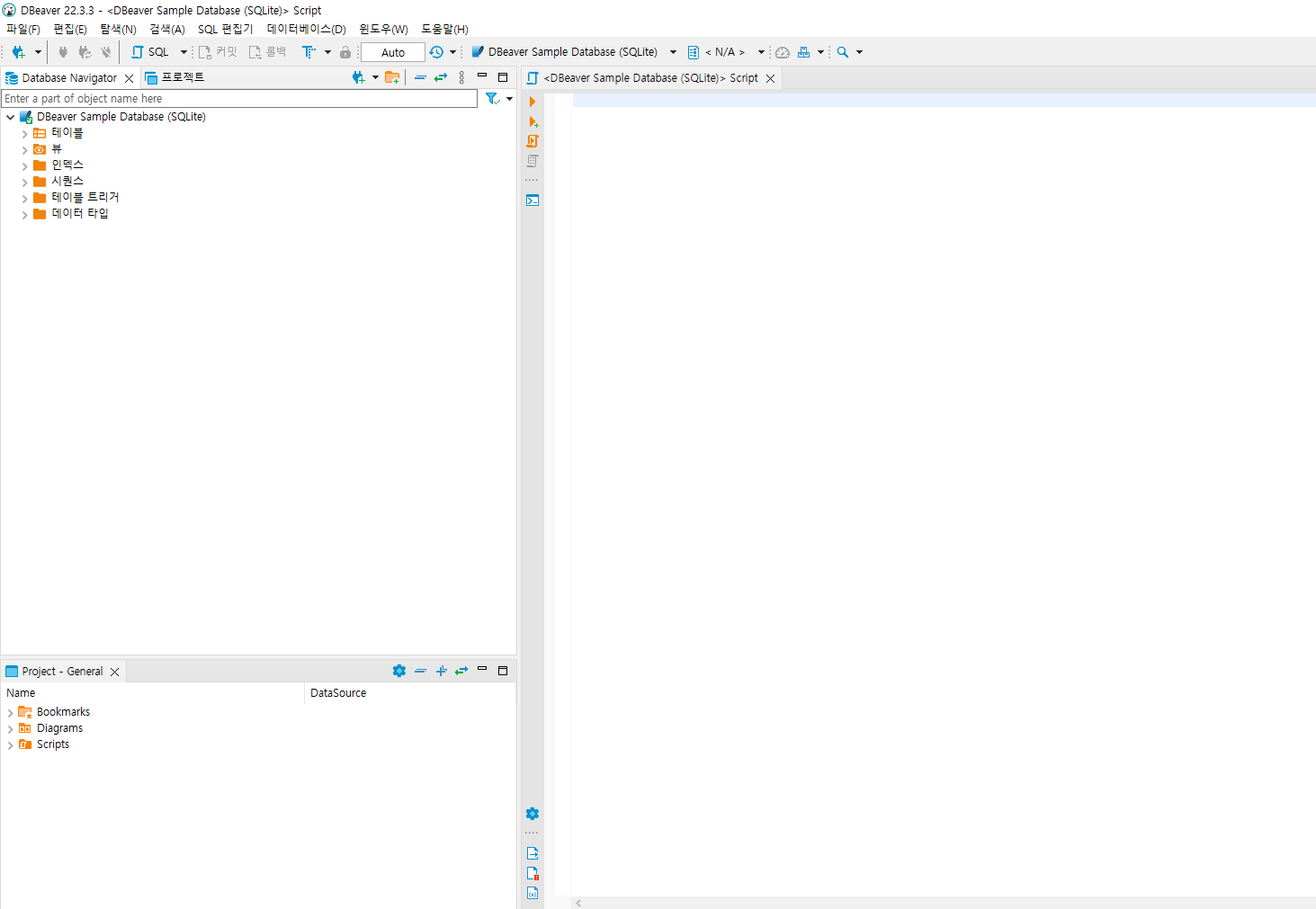Click the show log panel icon with red mark

pyautogui.click(x=533, y=873)
